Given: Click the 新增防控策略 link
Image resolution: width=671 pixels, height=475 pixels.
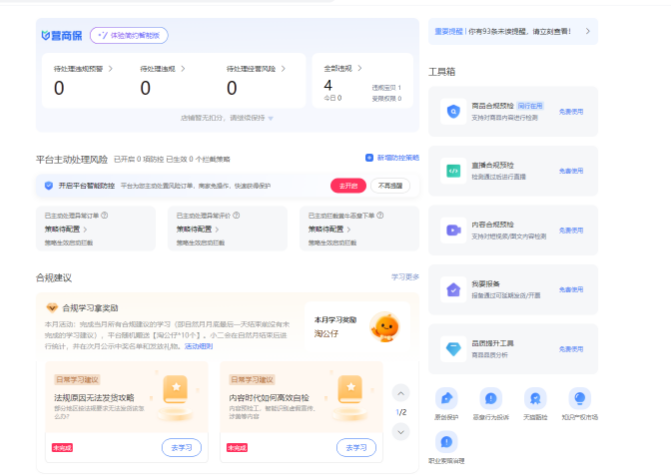Looking at the screenshot, I should [x=392, y=158].
